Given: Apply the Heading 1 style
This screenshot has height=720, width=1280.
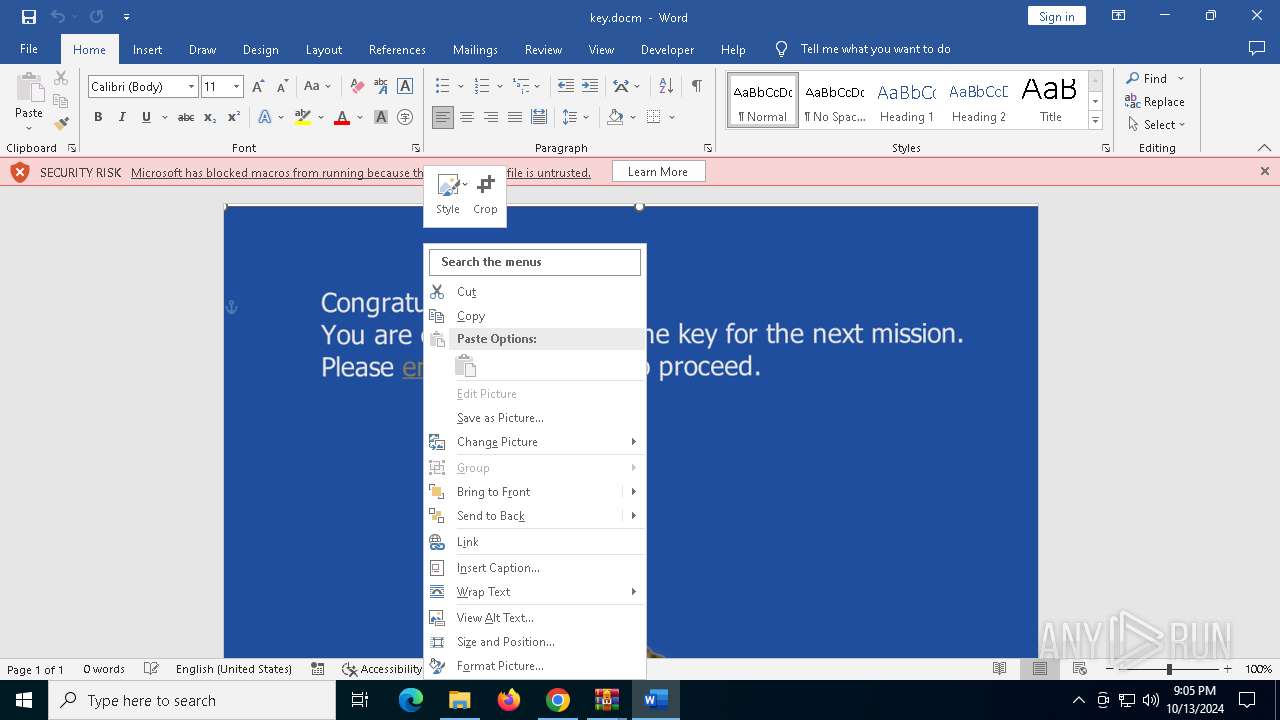Looking at the screenshot, I should (x=907, y=101).
